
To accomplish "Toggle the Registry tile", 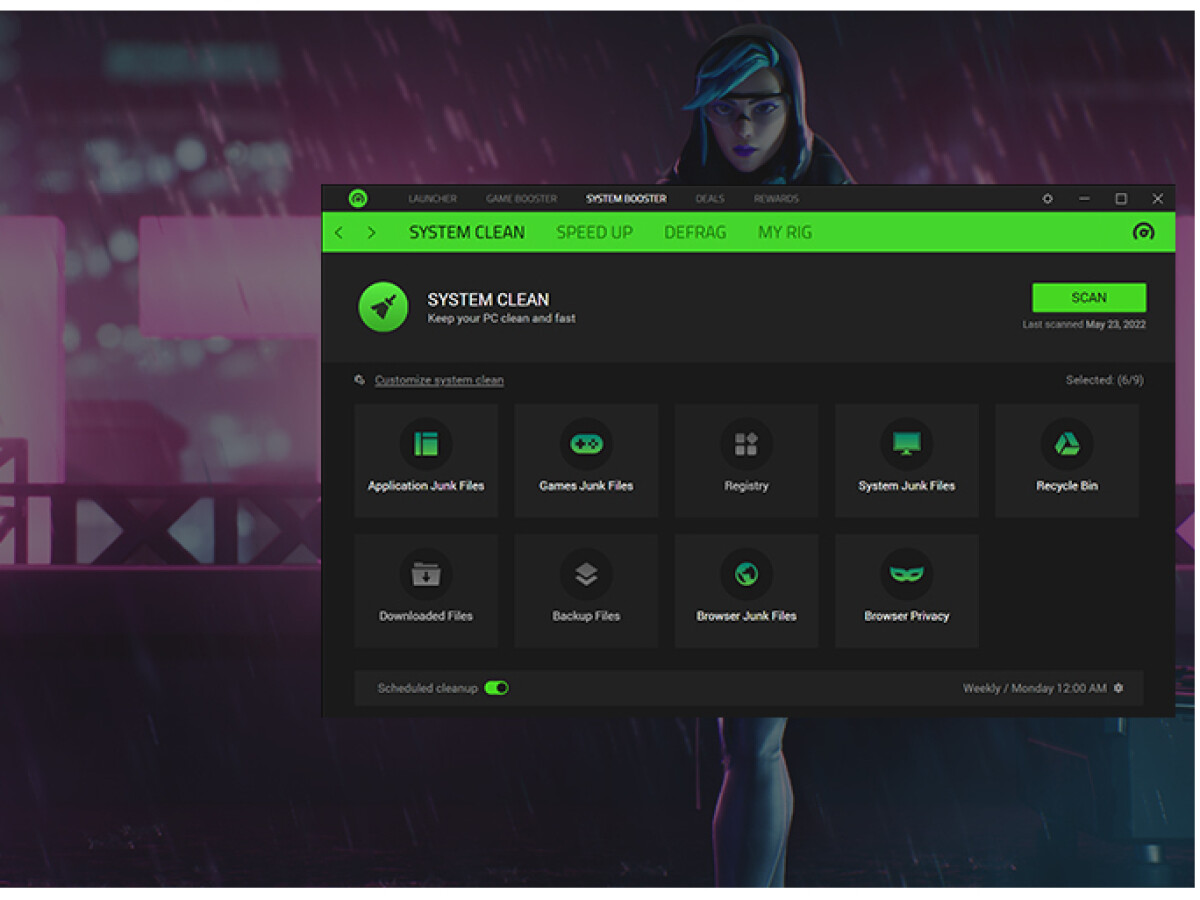I will click(746, 460).
